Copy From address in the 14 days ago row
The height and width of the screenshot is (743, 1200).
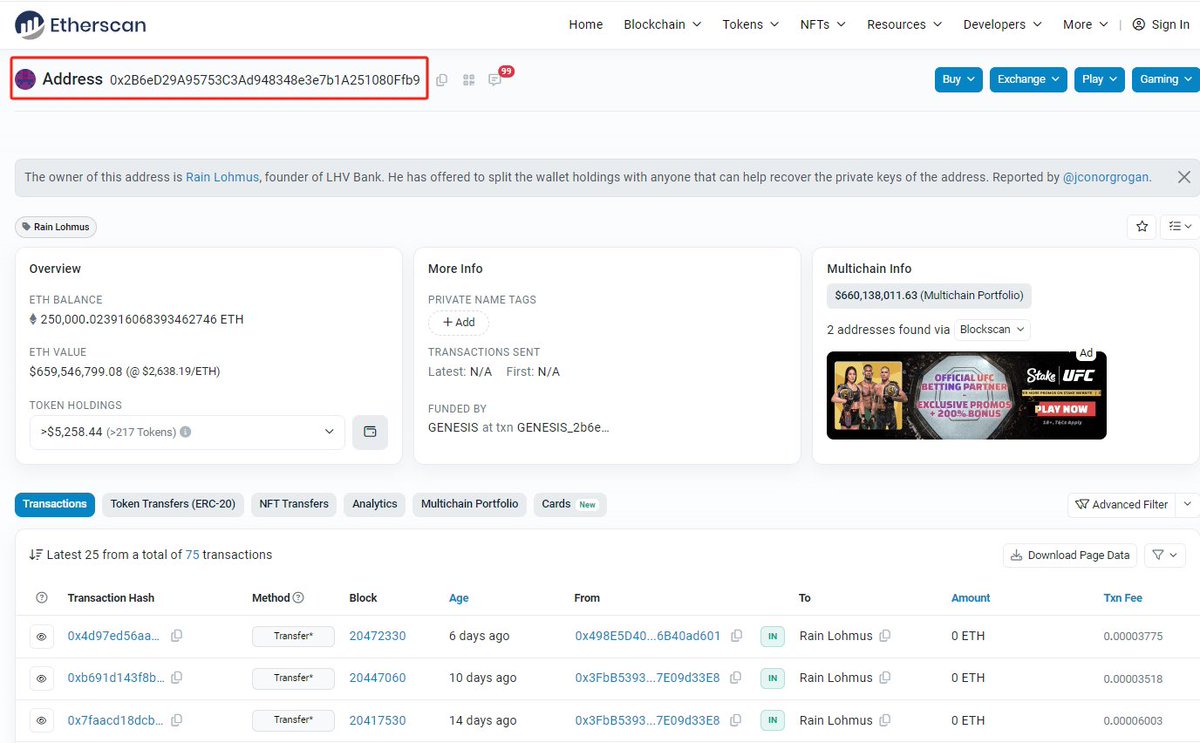coord(737,720)
